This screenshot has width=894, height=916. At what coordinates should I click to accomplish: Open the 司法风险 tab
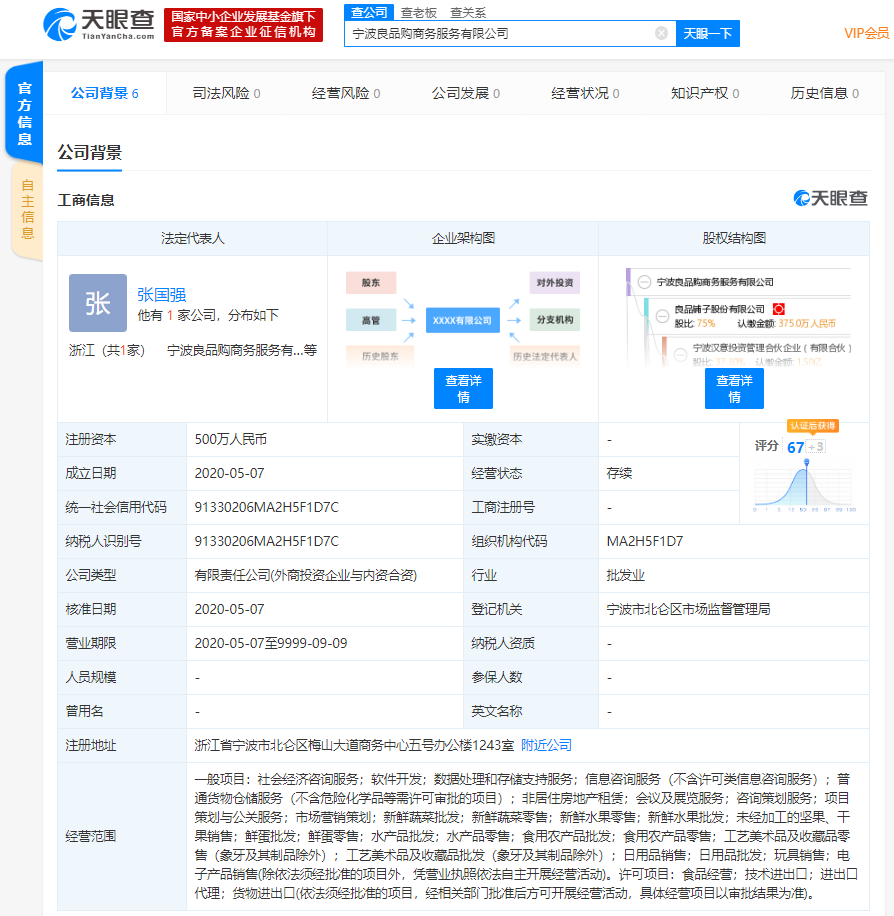click(226, 93)
